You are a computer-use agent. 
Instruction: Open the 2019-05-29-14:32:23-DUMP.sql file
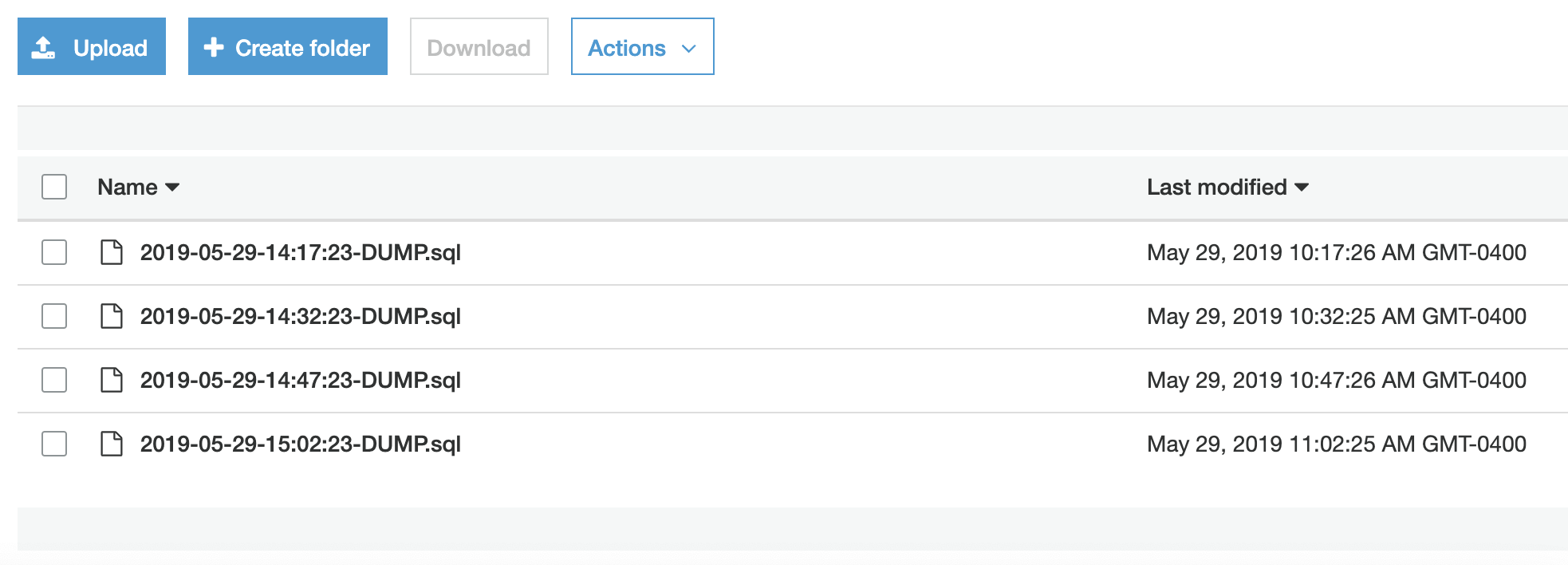click(300, 316)
